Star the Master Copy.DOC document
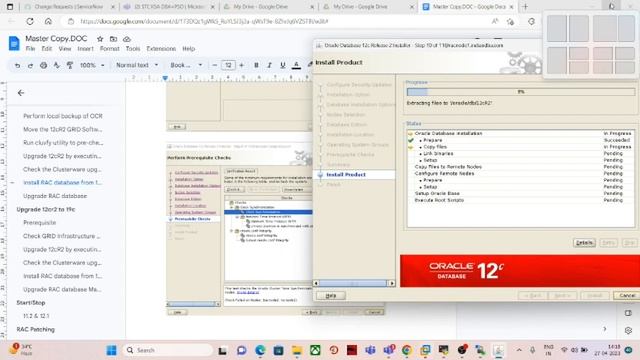This screenshot has width=640, height=360. point(100,39)
